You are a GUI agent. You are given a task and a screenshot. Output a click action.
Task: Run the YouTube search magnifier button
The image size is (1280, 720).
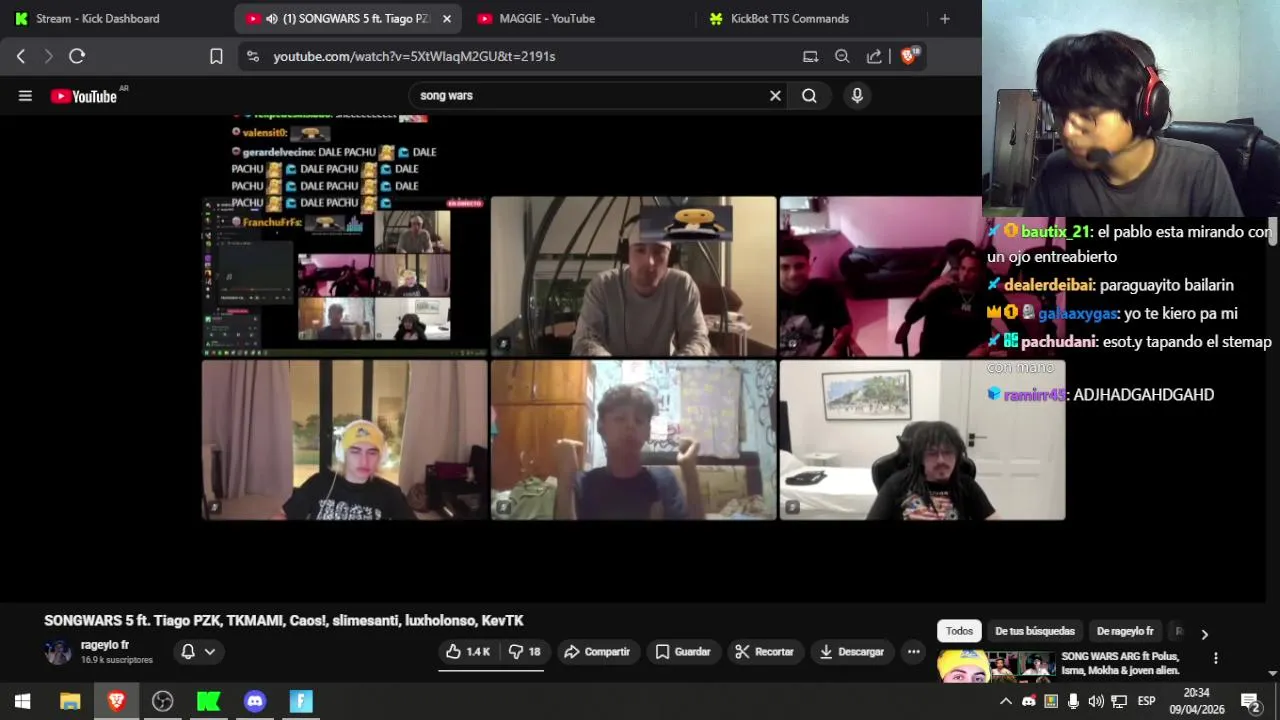[809, 96]
